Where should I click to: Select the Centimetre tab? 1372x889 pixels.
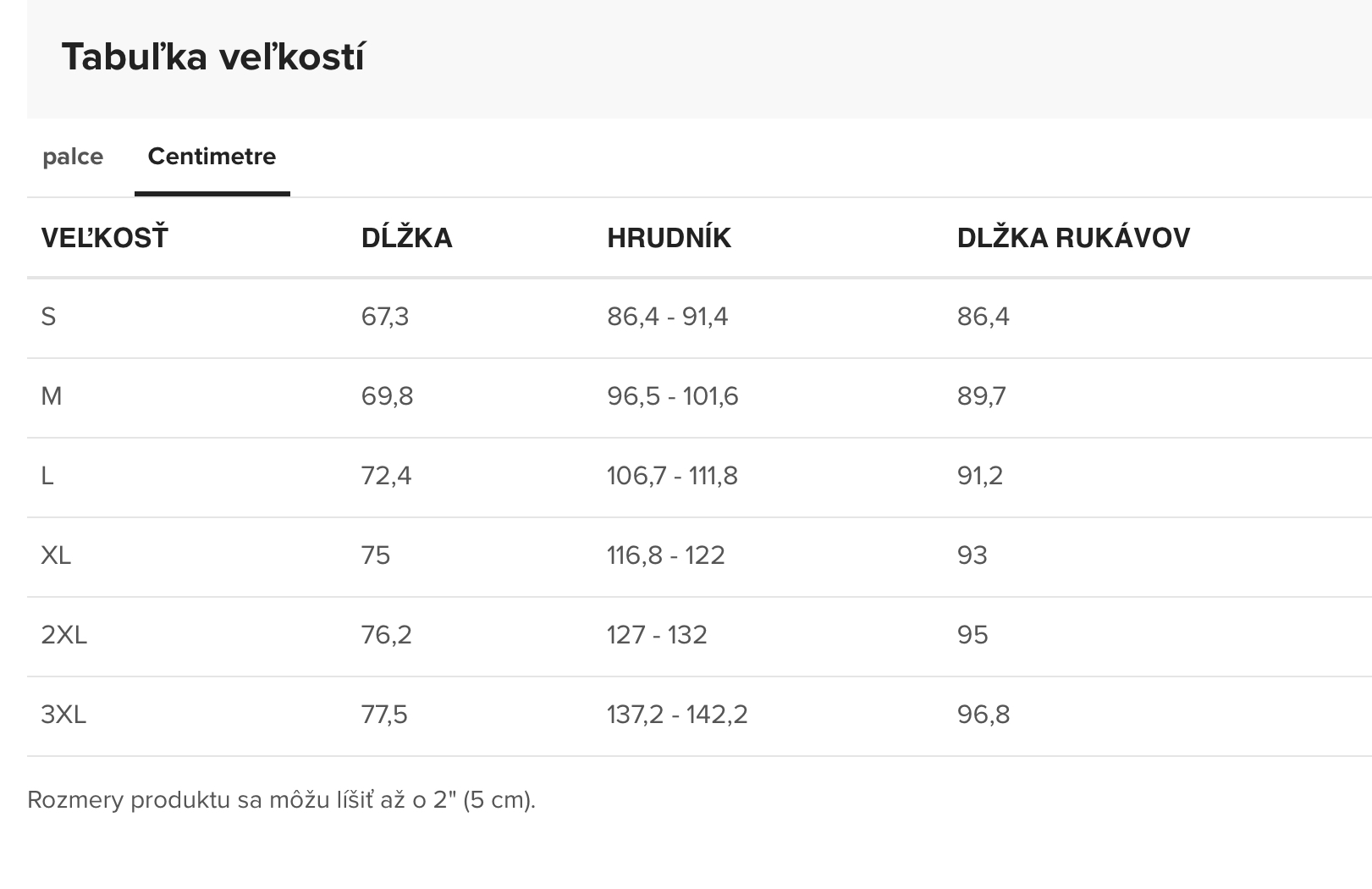point(212,157)
